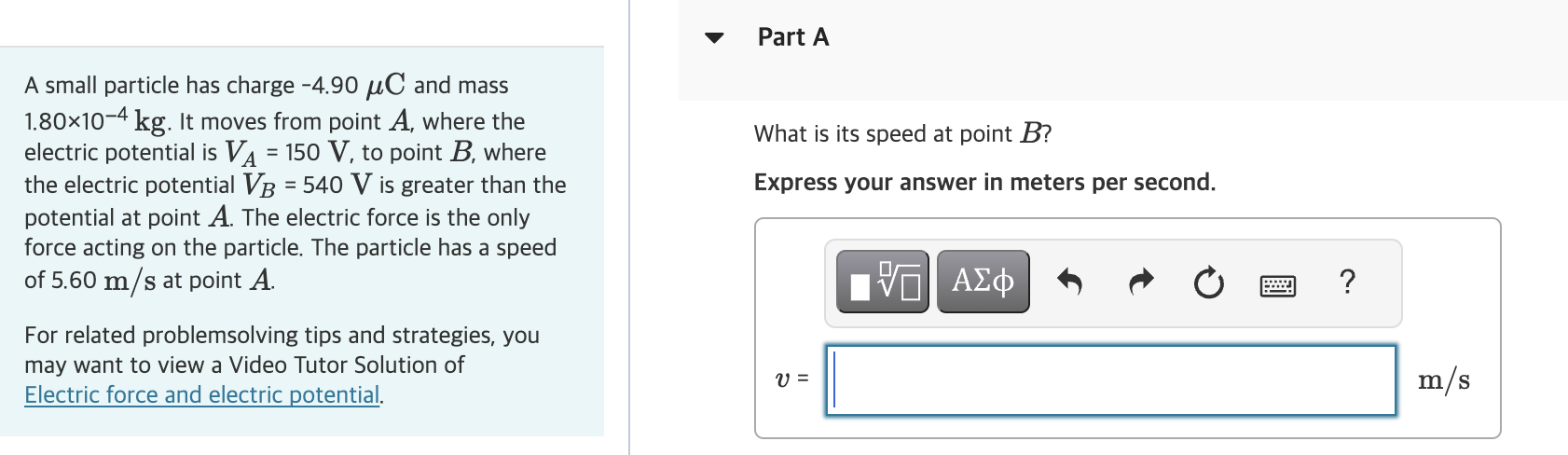Click the m/s units label beside input

pyautogui.click(x=1443, y=380)
